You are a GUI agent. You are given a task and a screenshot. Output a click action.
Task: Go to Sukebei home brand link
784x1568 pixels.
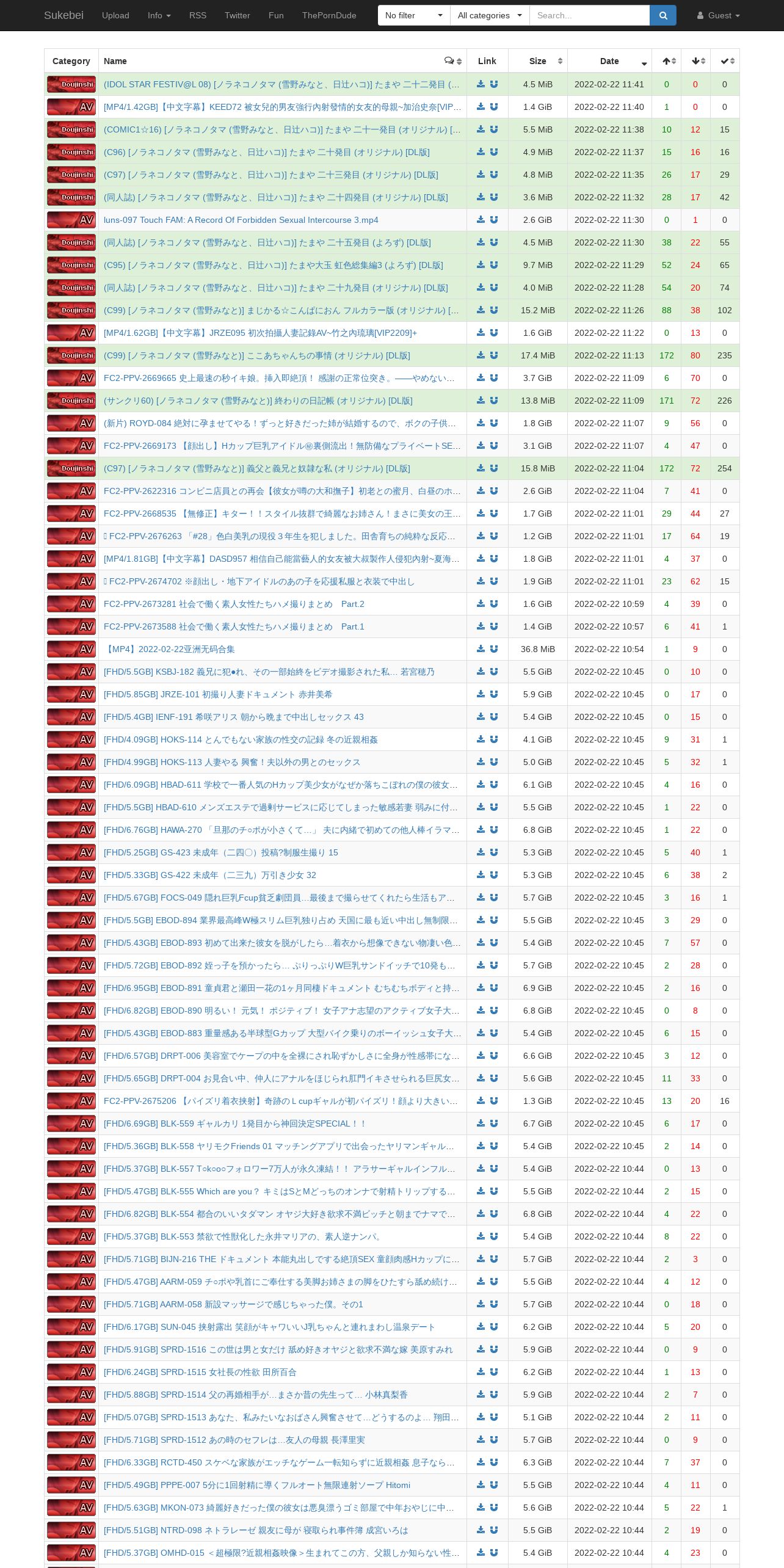[x=64, y=15]
